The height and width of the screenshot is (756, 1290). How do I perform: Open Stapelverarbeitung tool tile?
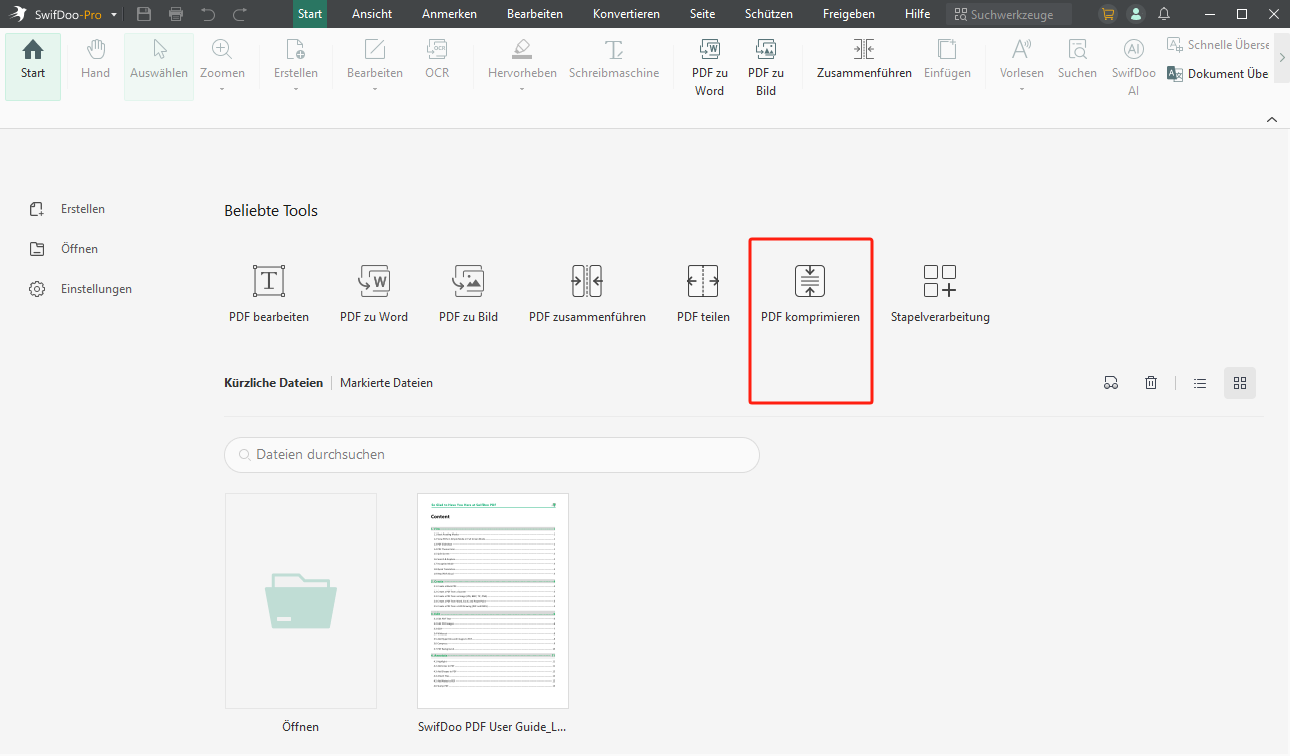click(x=940, y=293)
